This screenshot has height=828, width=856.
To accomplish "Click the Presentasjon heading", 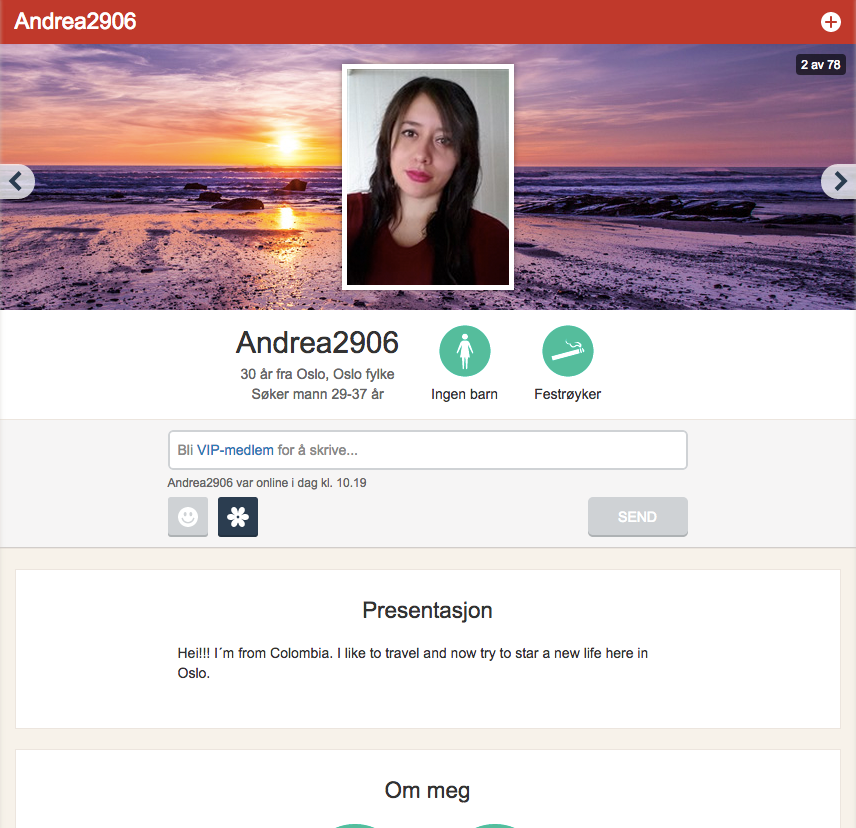I will pos(427,610).
